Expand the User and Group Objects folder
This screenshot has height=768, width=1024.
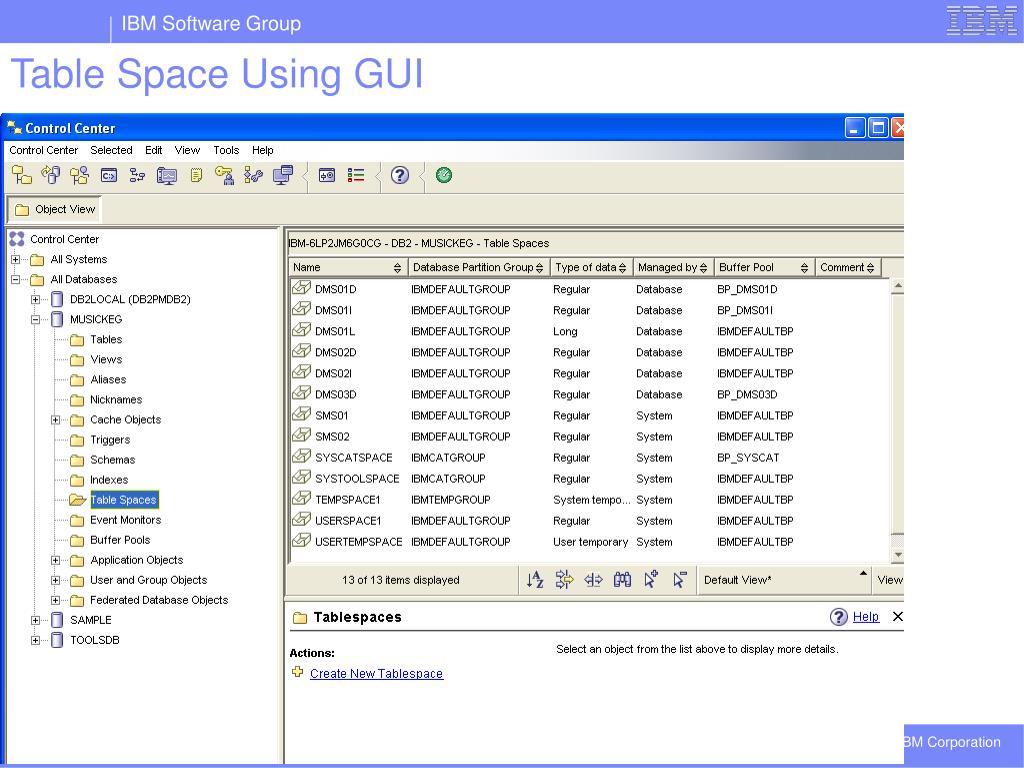click(x=56, y=580)
